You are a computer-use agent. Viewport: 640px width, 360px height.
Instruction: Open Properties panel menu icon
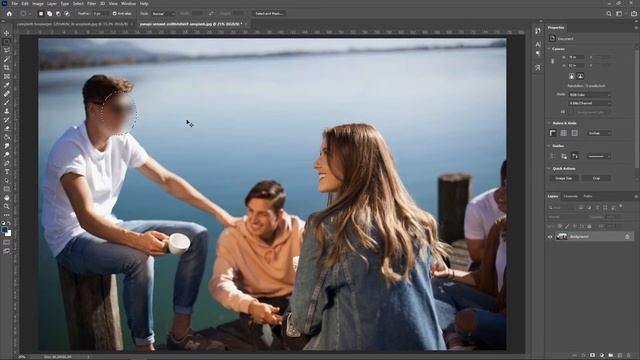[x=636, y=28]
